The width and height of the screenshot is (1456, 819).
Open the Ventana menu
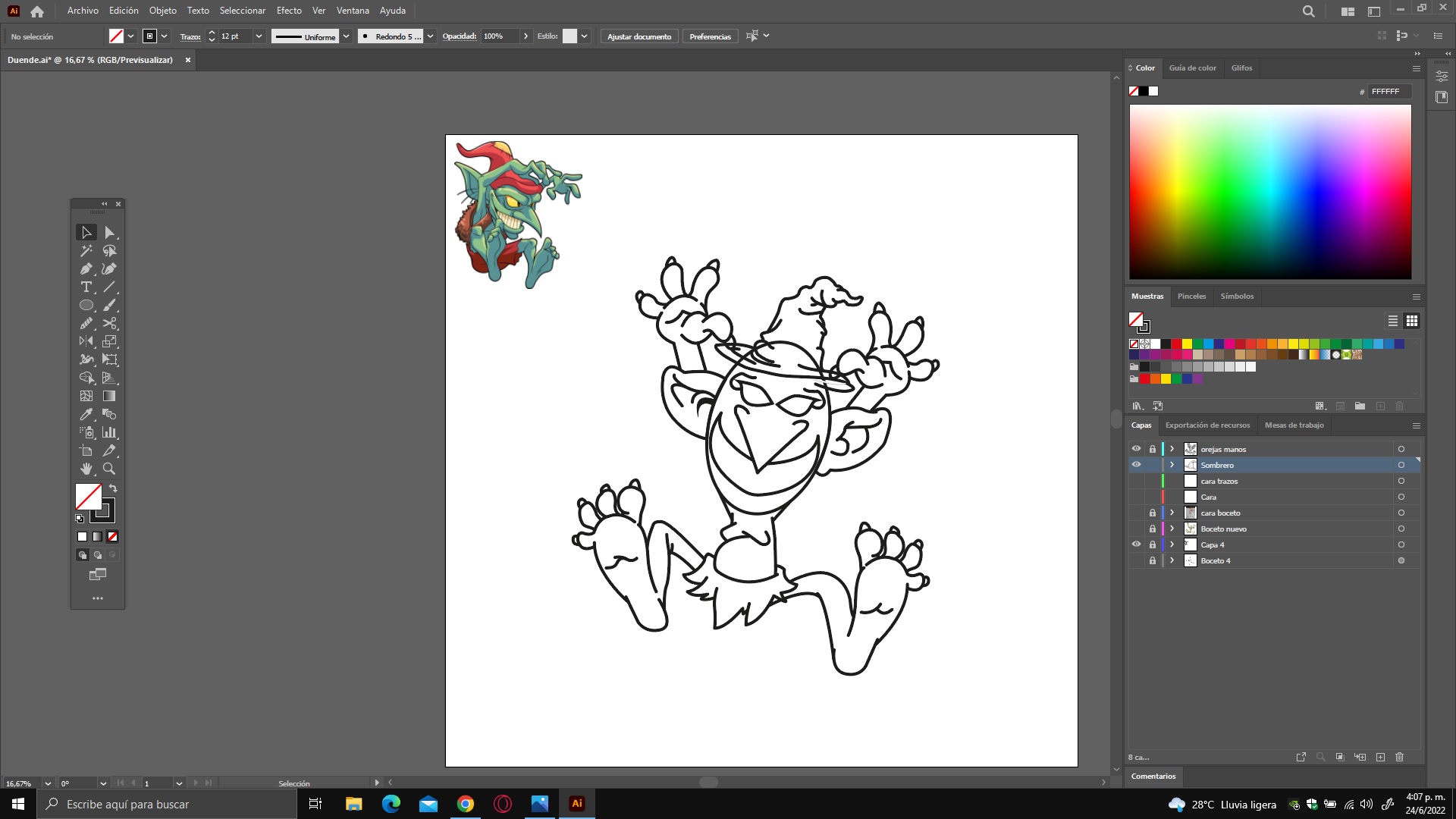(353, 11)
